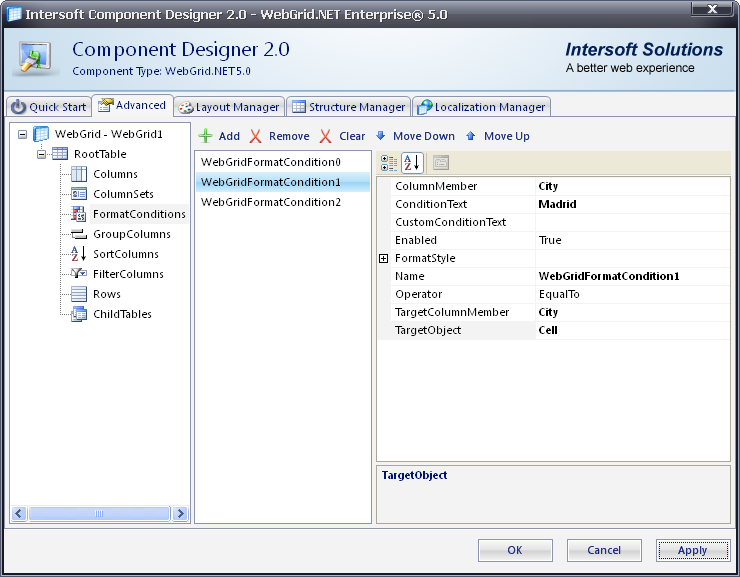Viewport: 740px width, 577px height.
Task: Switch property grid to Categorized view
Action: (x=389, y=163)
